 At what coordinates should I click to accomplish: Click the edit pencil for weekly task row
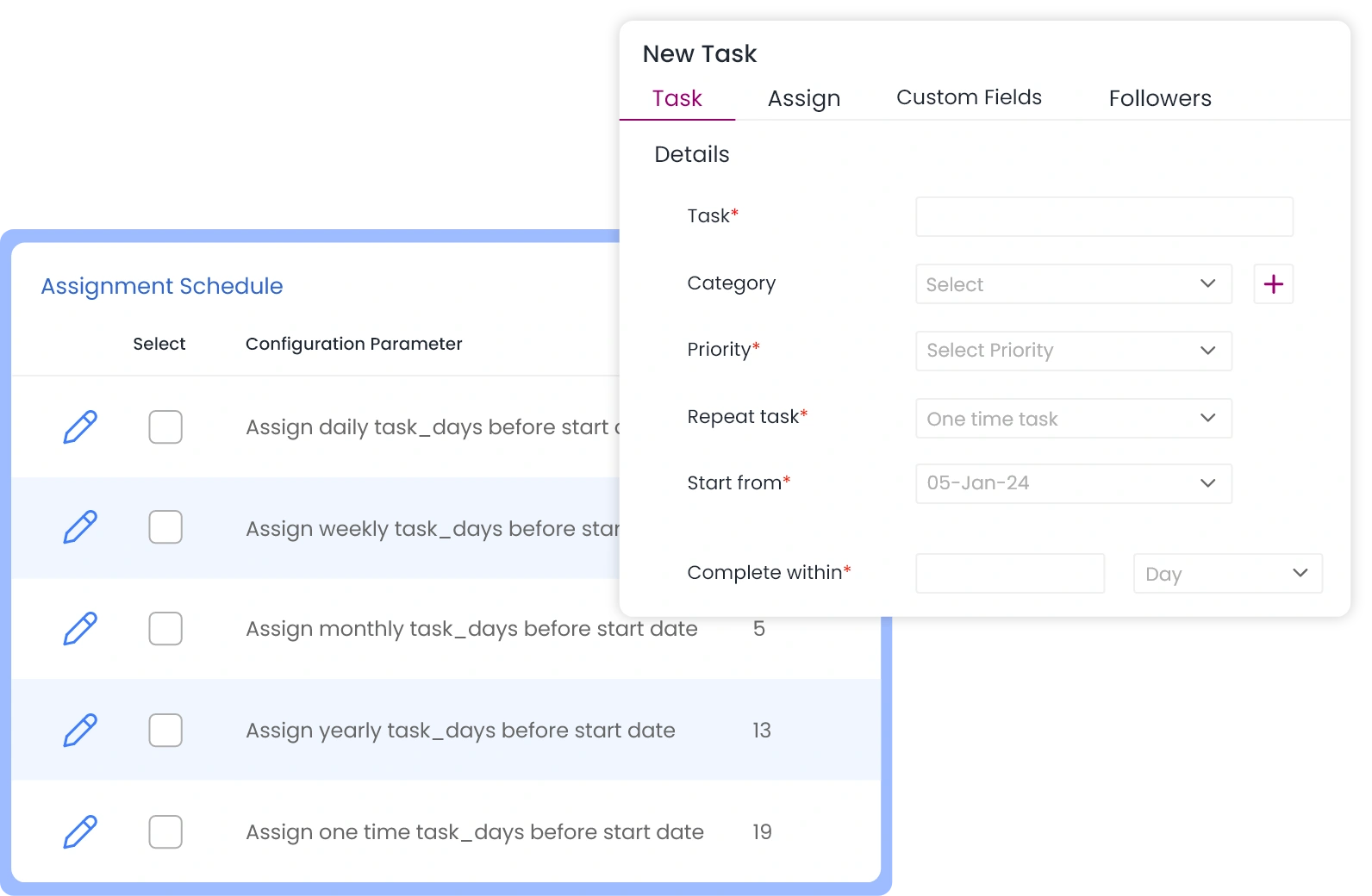pyautogui.click(x=80, y=527)
